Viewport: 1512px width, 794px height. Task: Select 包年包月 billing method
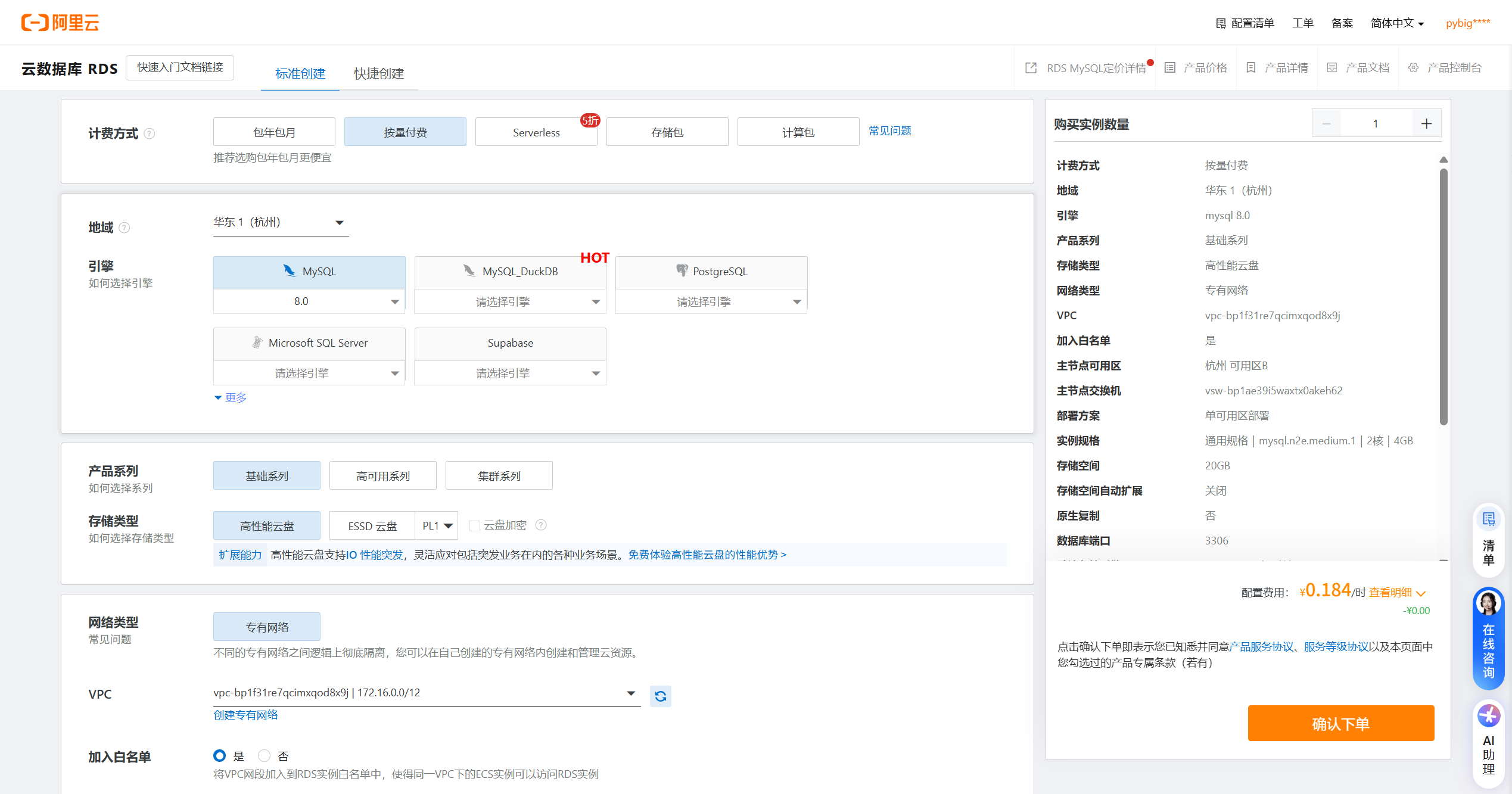coord(274,132)
